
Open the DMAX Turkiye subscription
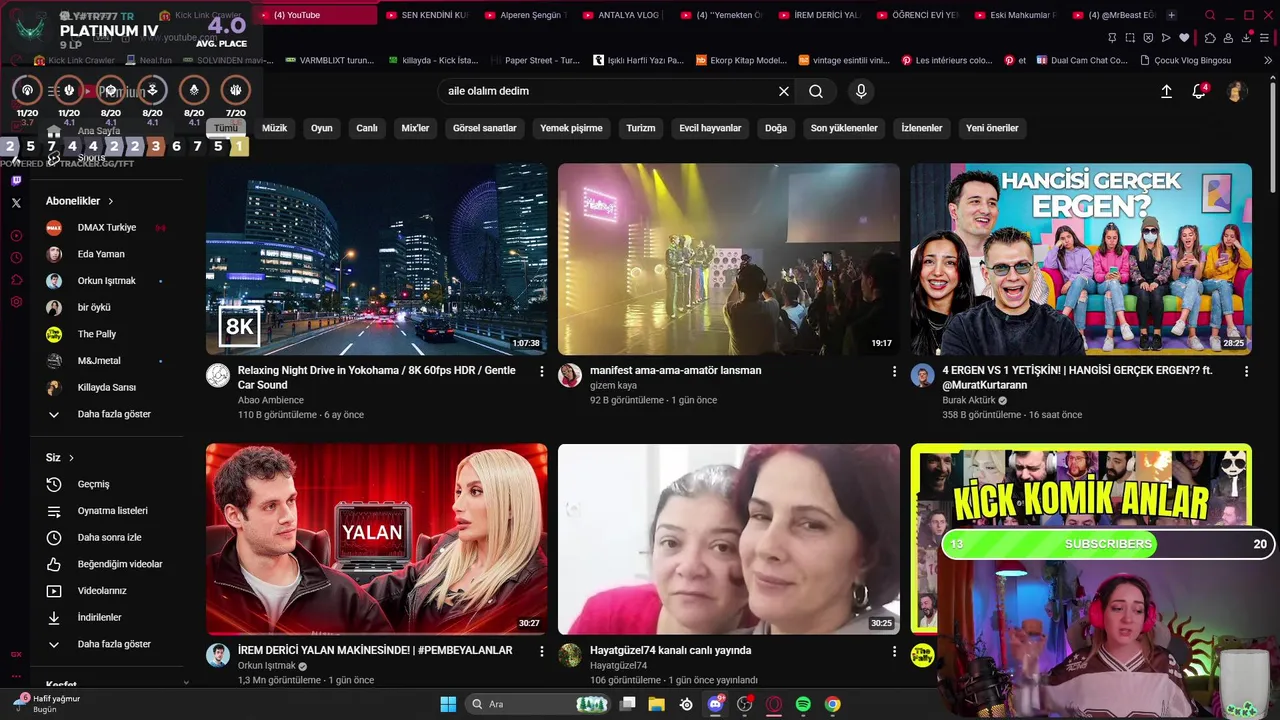(106, 228)
